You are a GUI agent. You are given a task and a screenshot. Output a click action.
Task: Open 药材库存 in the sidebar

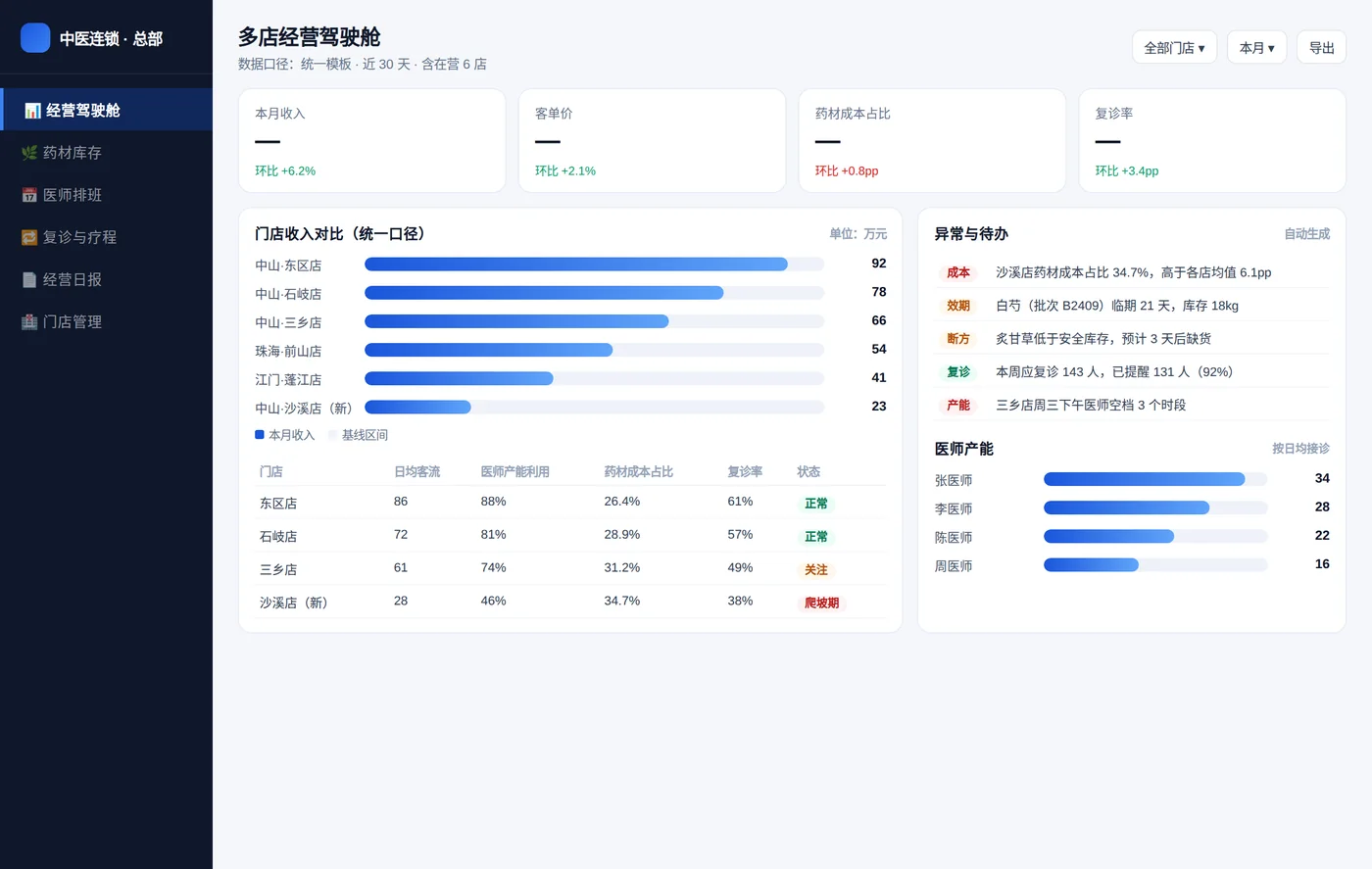click(x=106, y=153)
